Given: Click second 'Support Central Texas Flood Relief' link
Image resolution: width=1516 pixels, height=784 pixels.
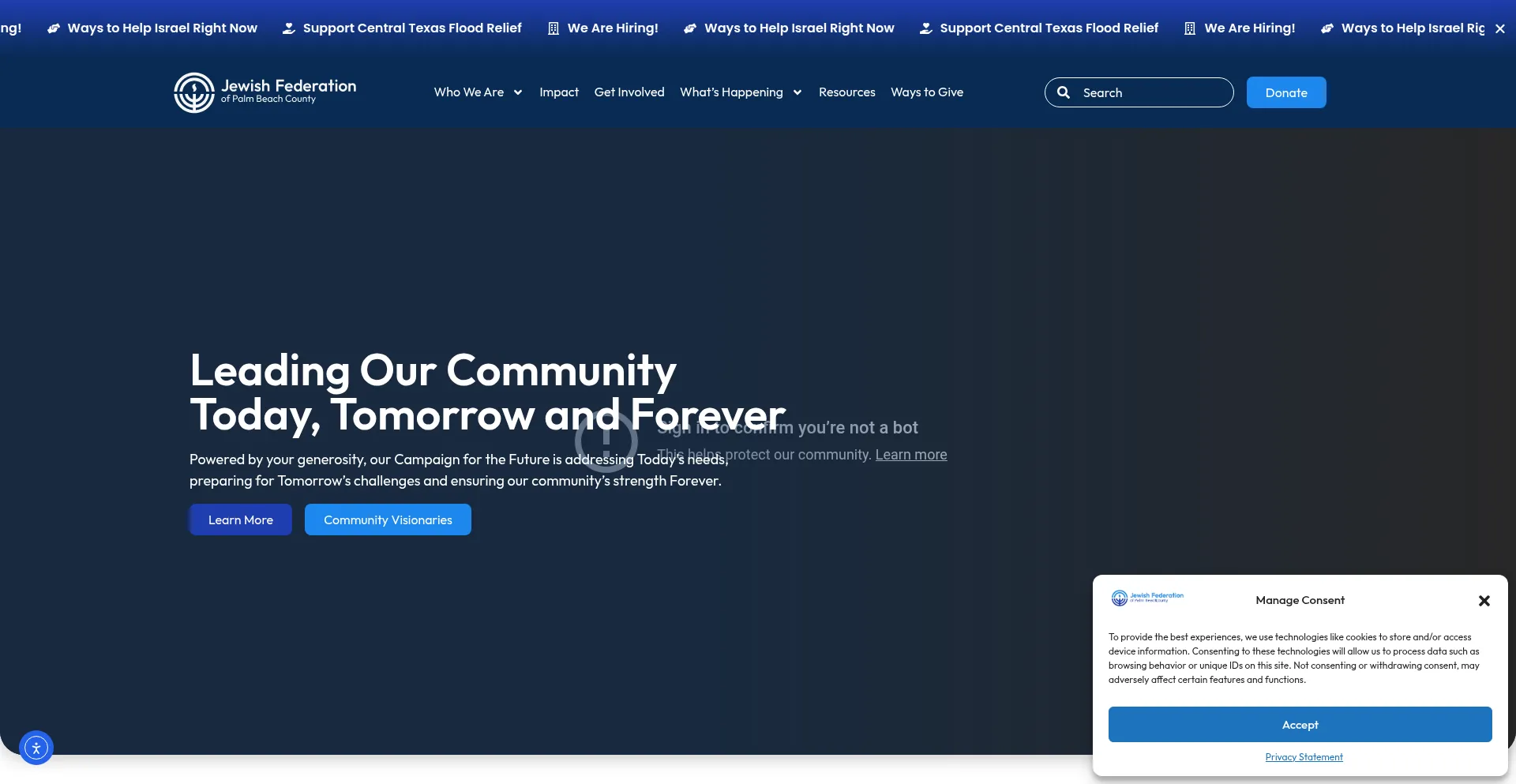Looking at the screenshot, I should pyautogui.click(x=1049, y=28).
